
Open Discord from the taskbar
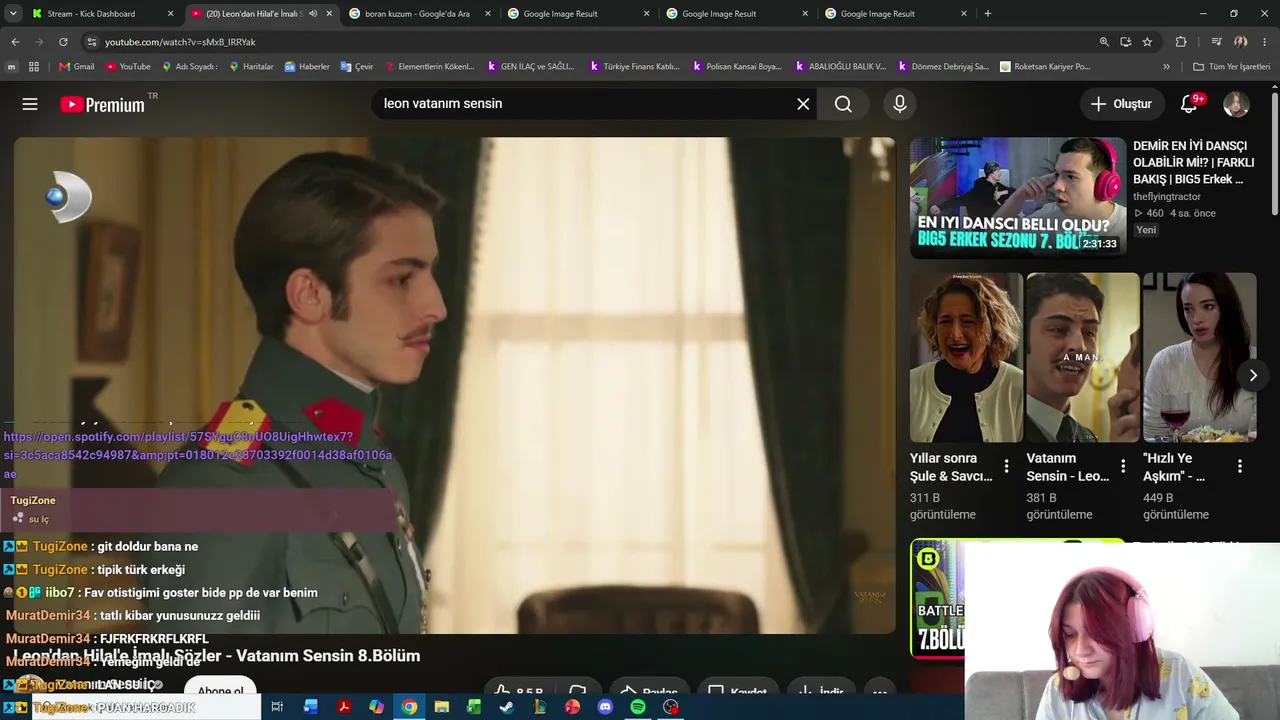[x=605, y=707]
